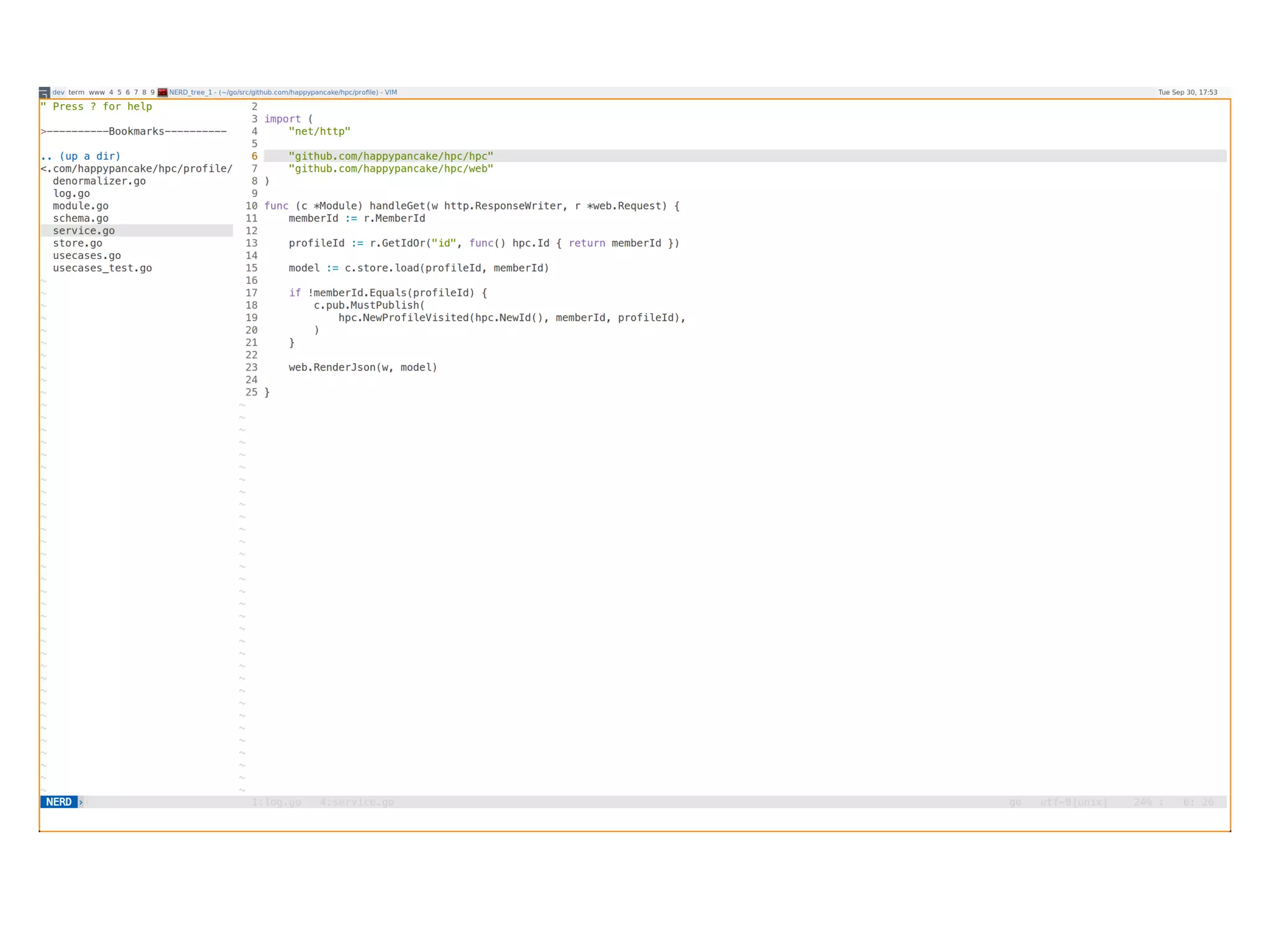Click the 1:log.go buffer in statusline

pos(276,802)
